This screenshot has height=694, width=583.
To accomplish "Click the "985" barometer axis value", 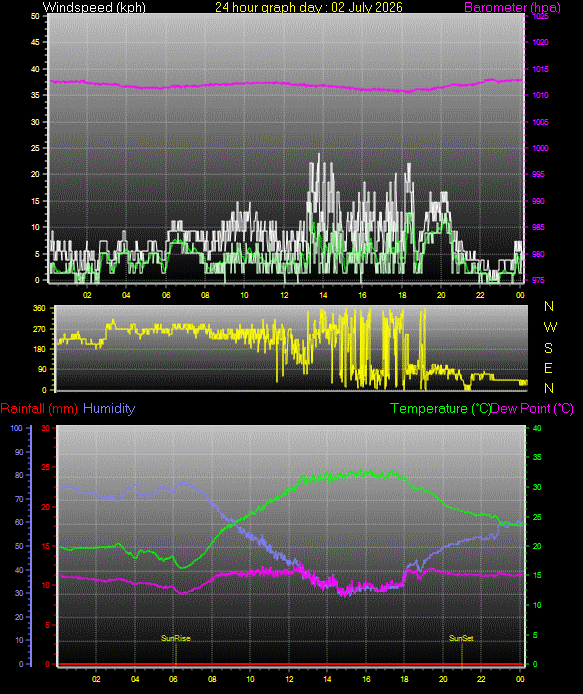I will click(538, 227).
